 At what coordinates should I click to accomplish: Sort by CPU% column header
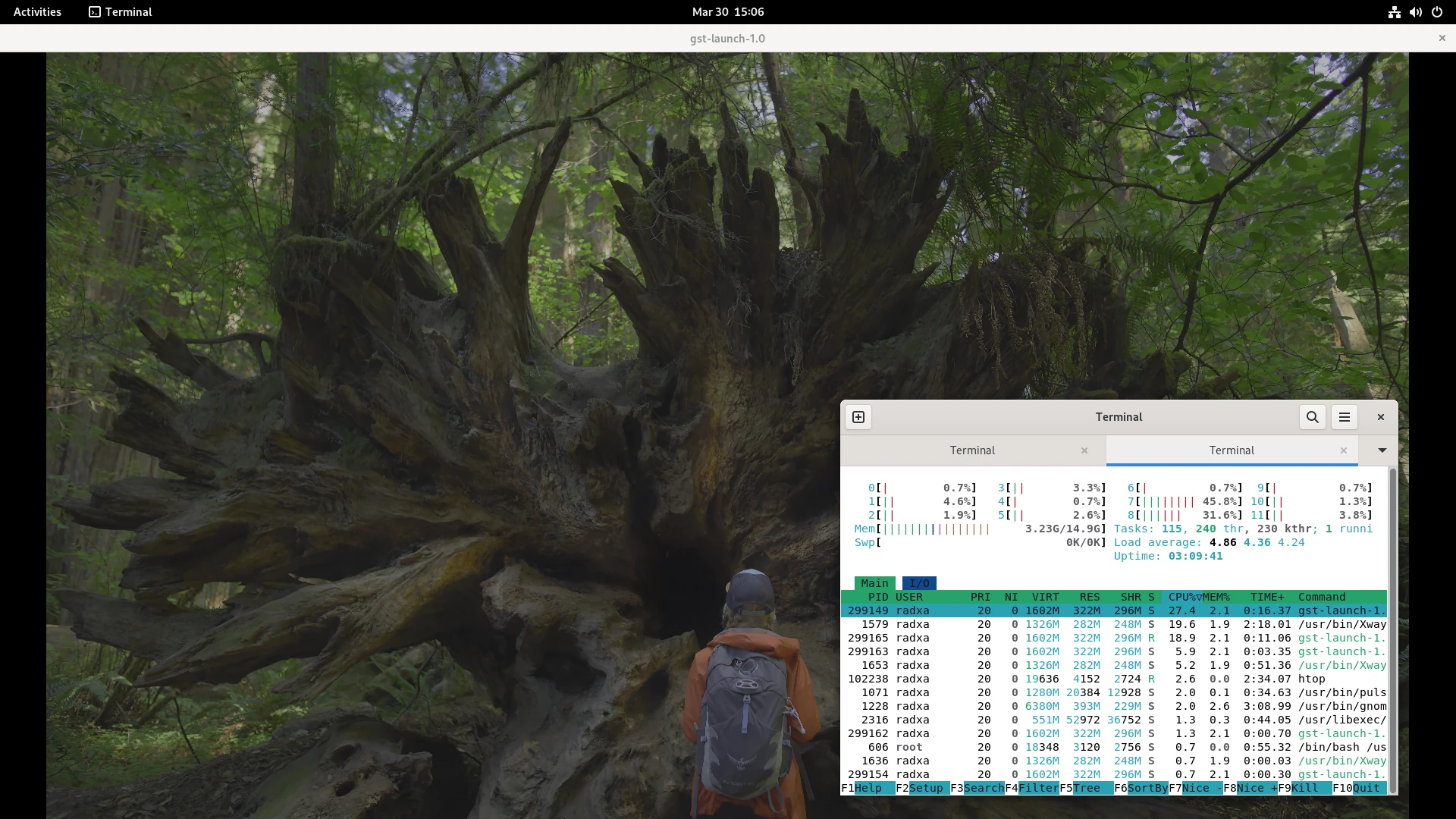click(1185, 597)
